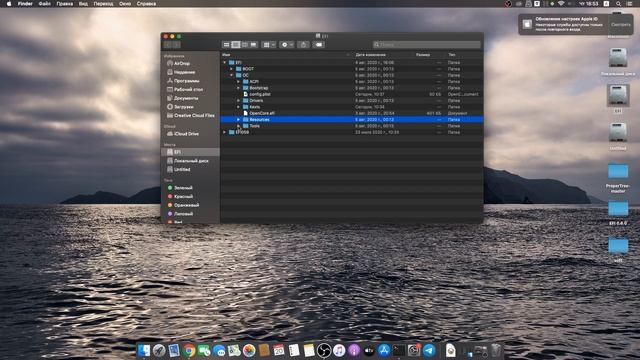
Task: Expand the selected Resources folder
Action: (238, 120)
